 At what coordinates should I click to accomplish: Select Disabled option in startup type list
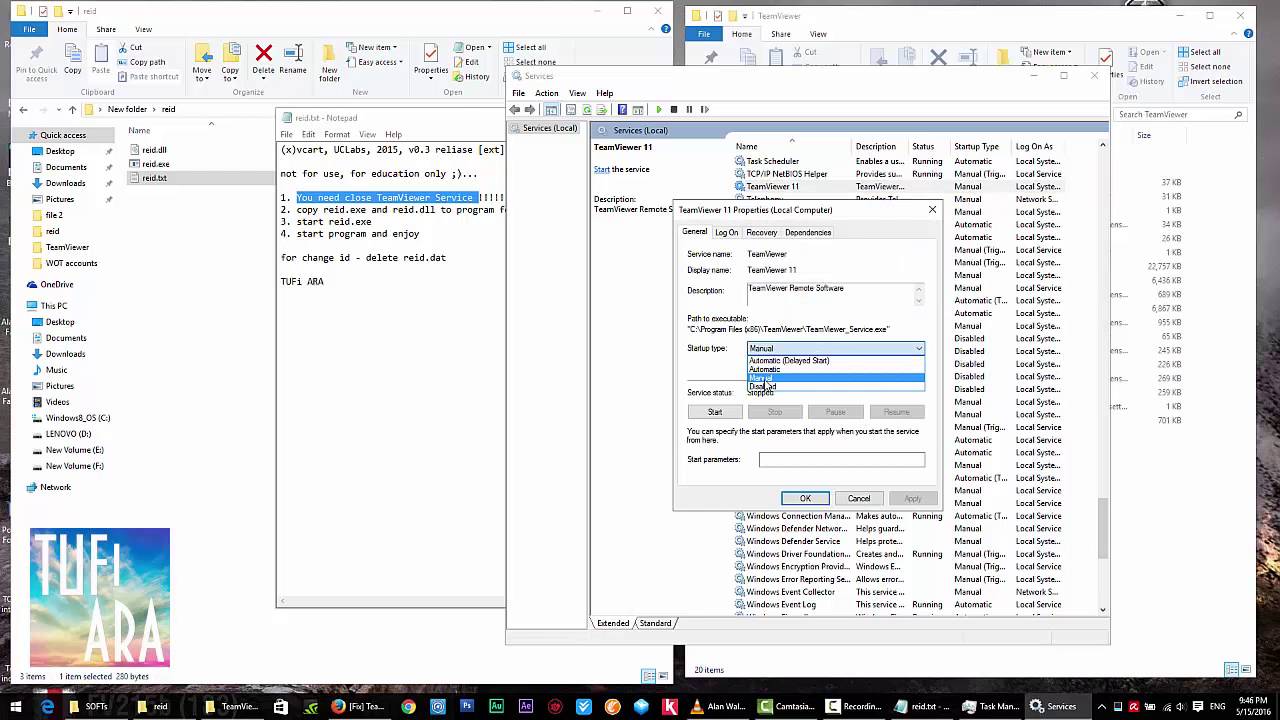coord(836,387)
